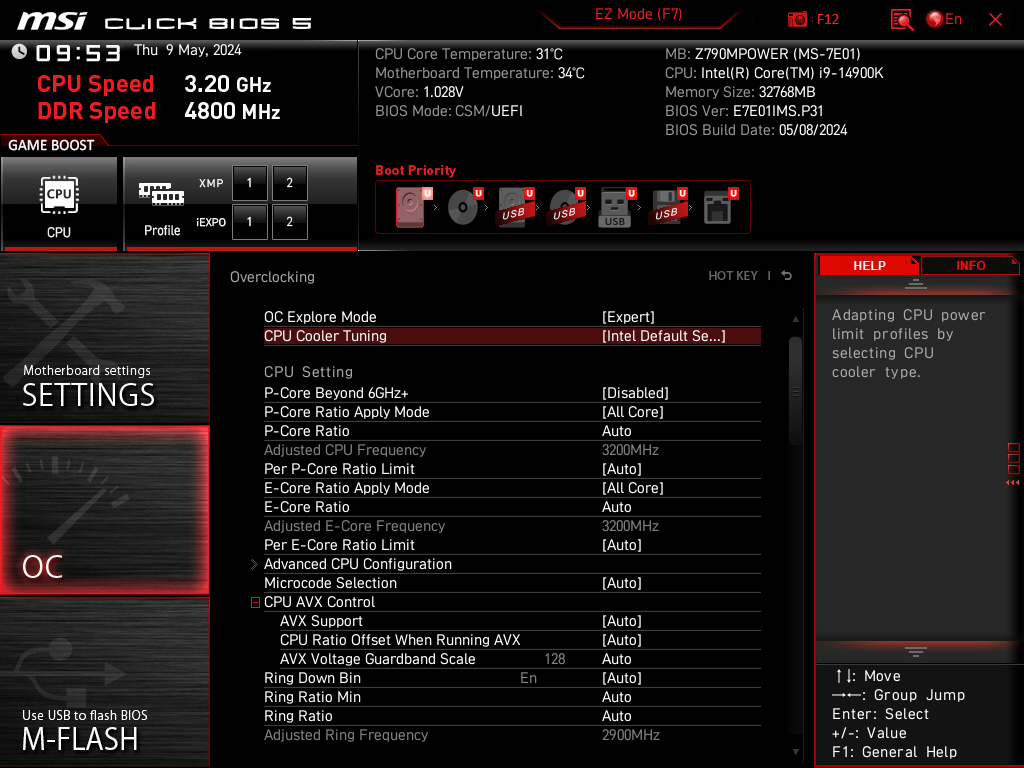Click the screenshot camera icon (F12)

pyautogui.click(x=797, y=19)
